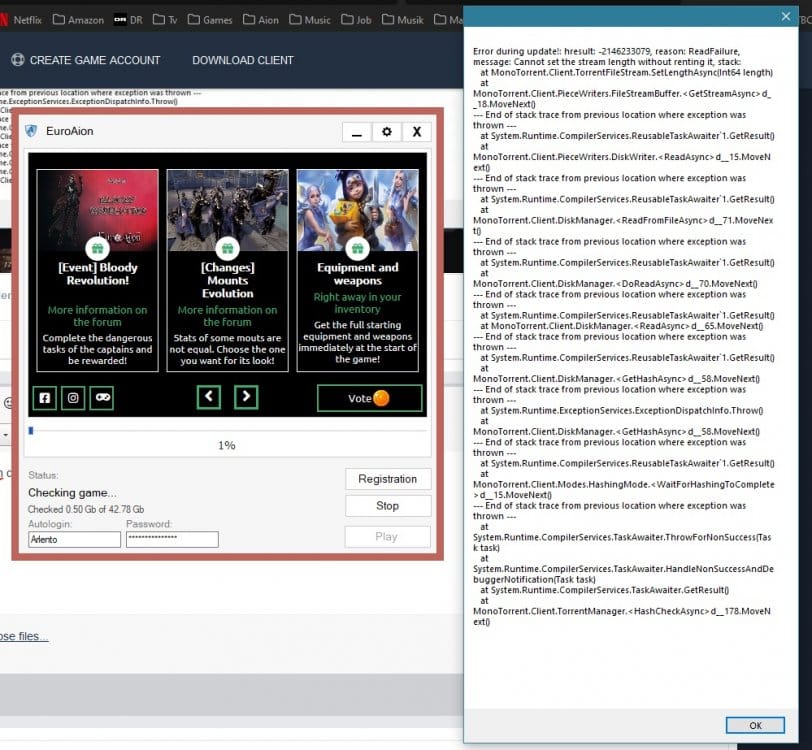Open the Games bookmark folder
Image resolution: width=812 pixels, height=750 pixels.
(x=208, y=20)
